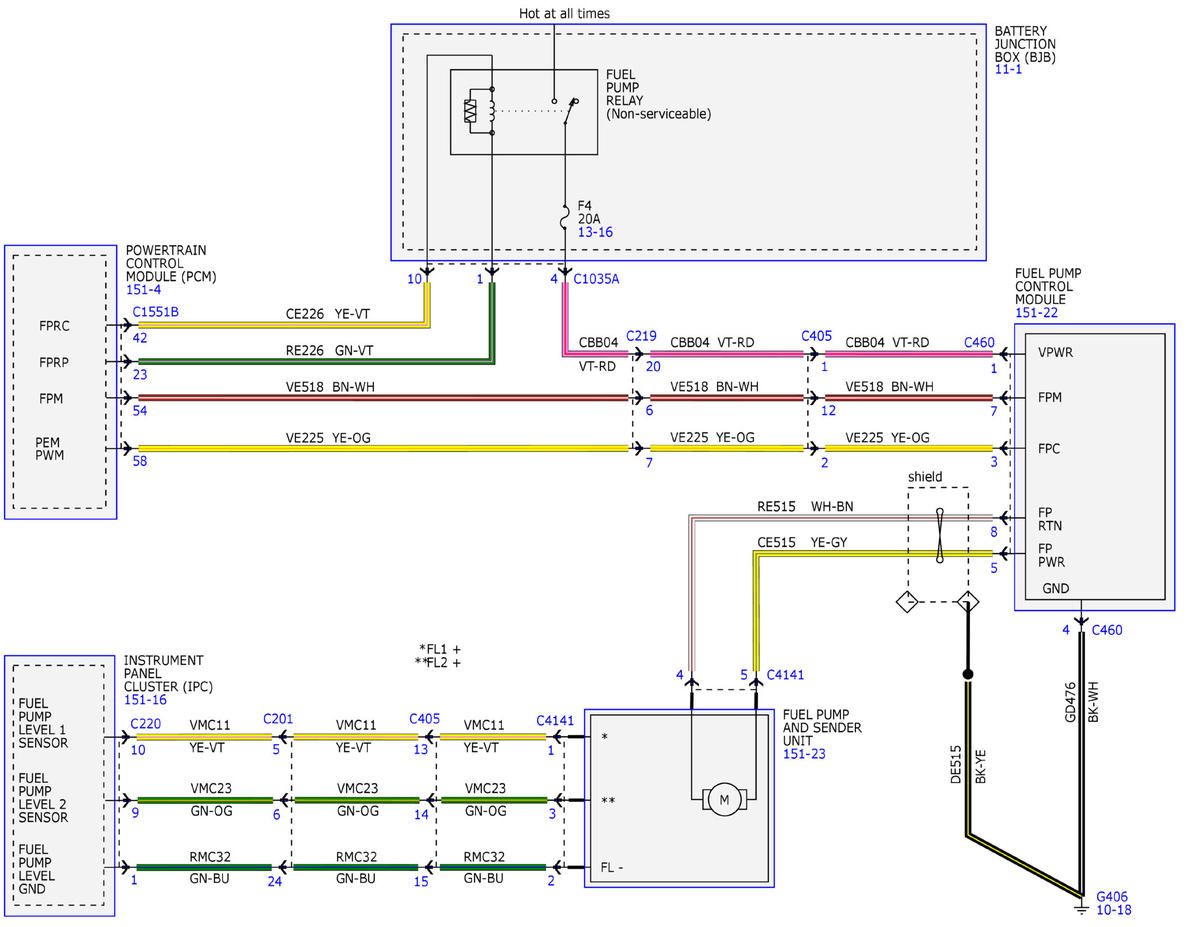Click the "FP PWR" pin label

[1052, 554]
